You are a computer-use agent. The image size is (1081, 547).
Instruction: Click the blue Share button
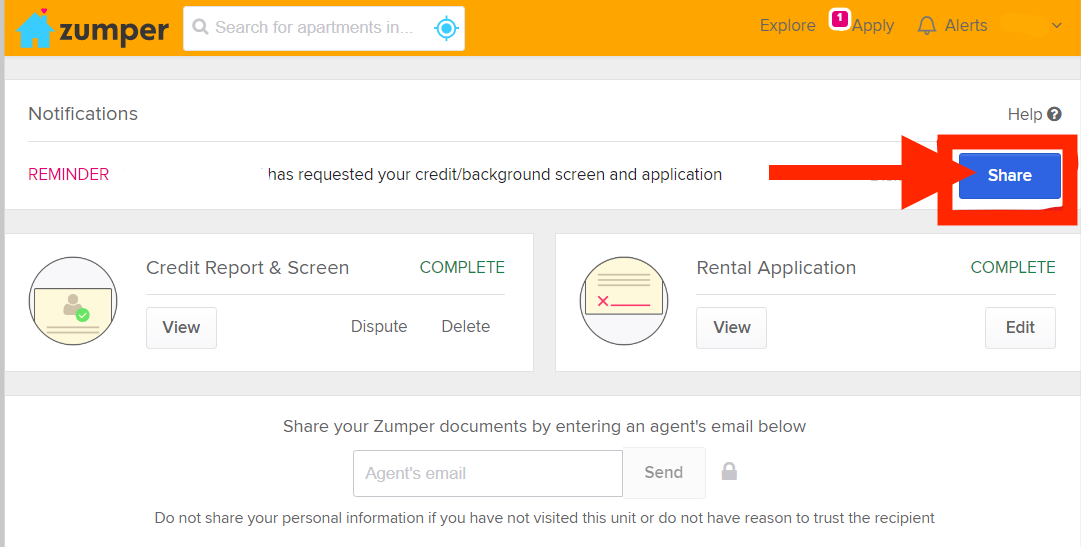coord(1009,175)
